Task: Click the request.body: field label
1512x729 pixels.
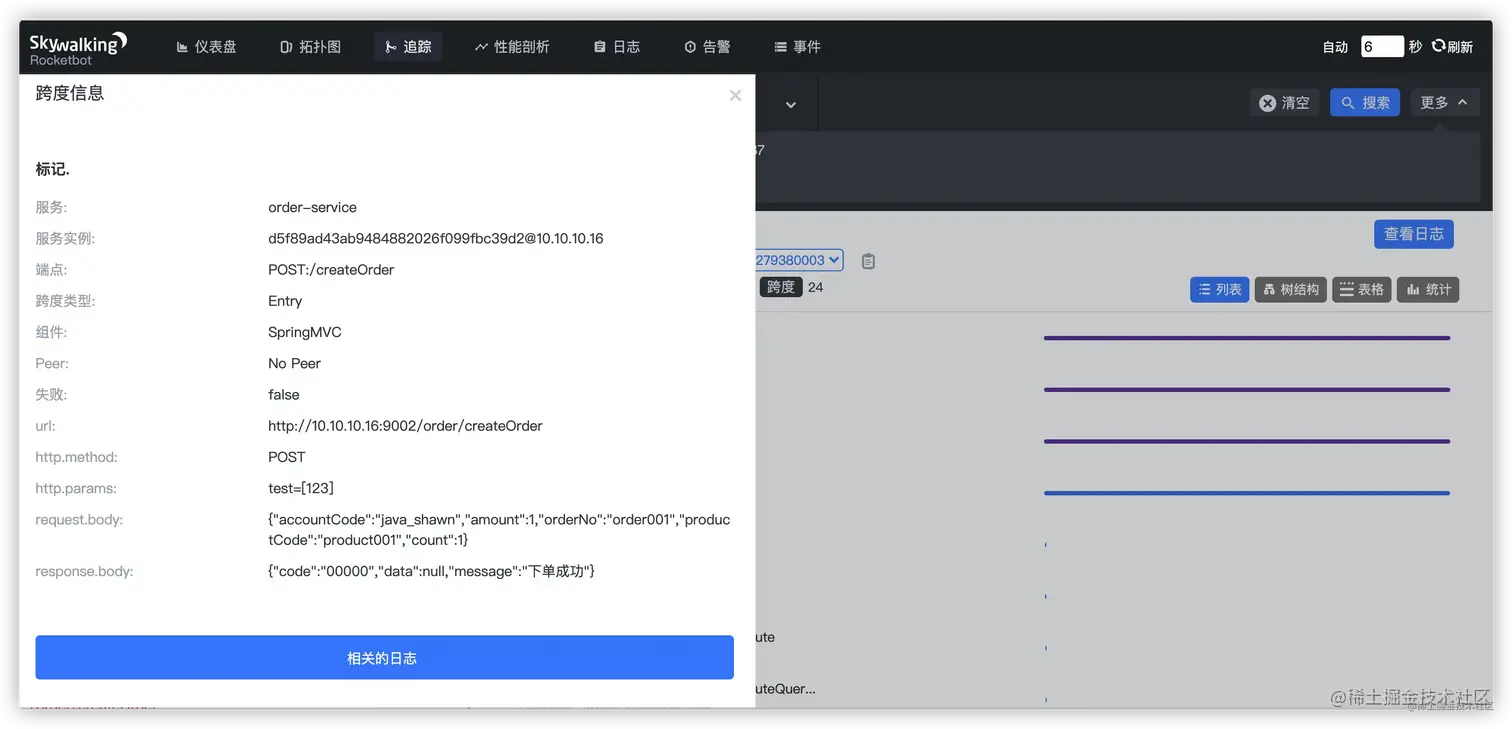Action: [x=79, y=520]
